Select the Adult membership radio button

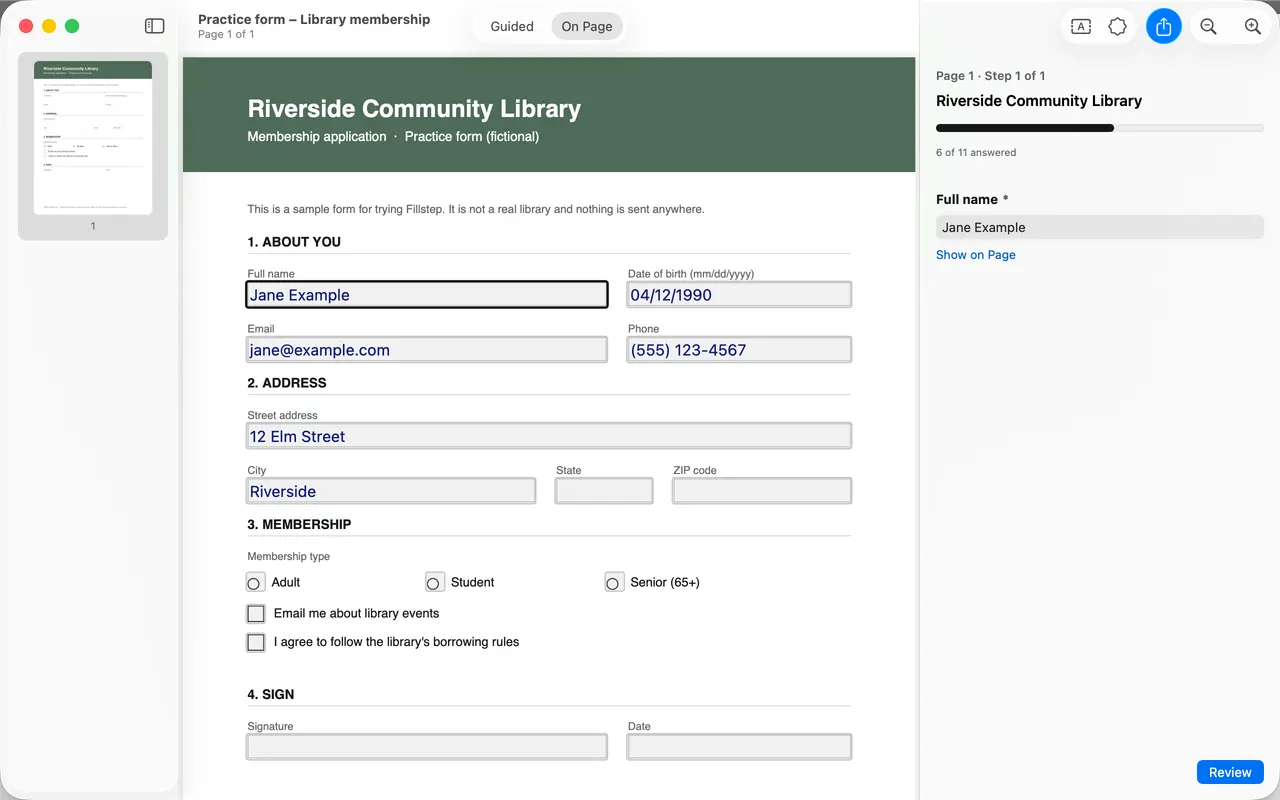[x=255, y=582]
